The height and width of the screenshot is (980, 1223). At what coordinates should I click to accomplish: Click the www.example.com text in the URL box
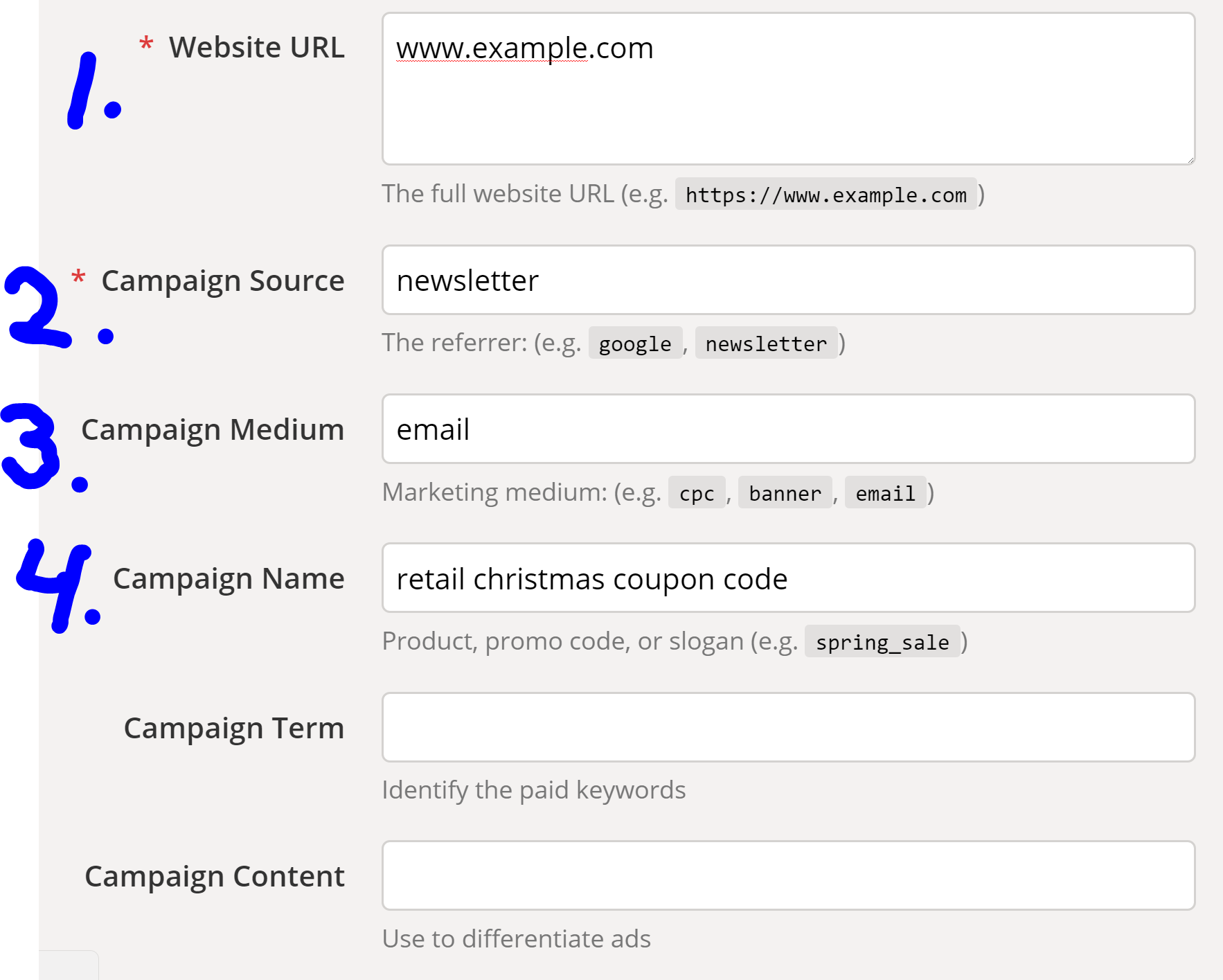[x=524, y=48]
